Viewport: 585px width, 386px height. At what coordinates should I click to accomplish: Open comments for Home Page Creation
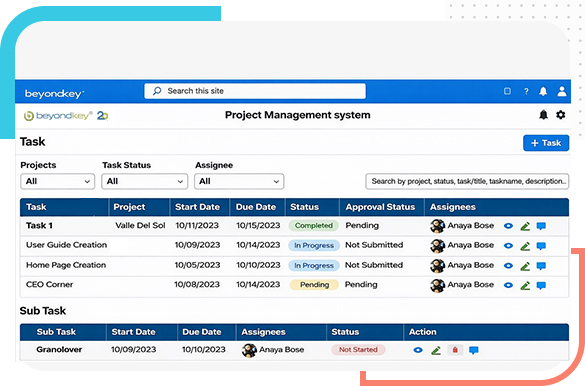(x=541, y=266)
